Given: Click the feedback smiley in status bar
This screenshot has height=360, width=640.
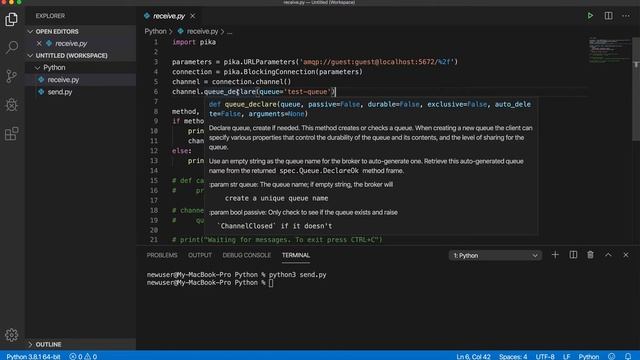Looking at the screenshot, I should [611, 356].
